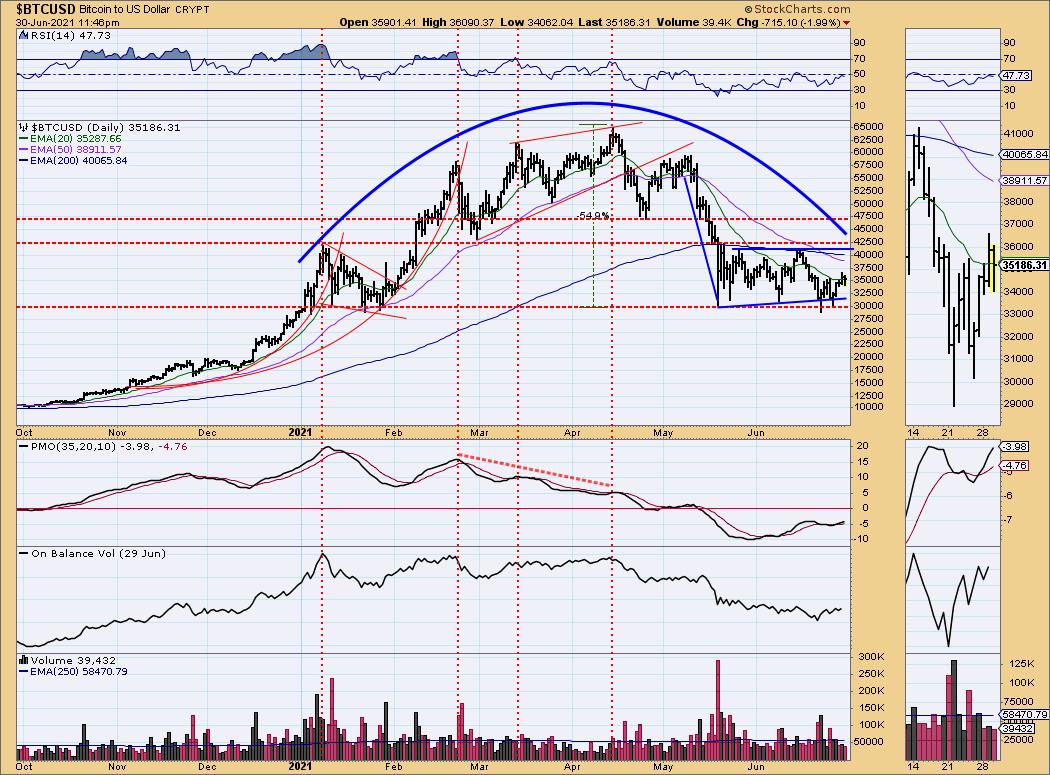Click the 'On Balance Vol (29 Jun)' label
This screenshot has width=1050, height=775.
coord(98,553)
